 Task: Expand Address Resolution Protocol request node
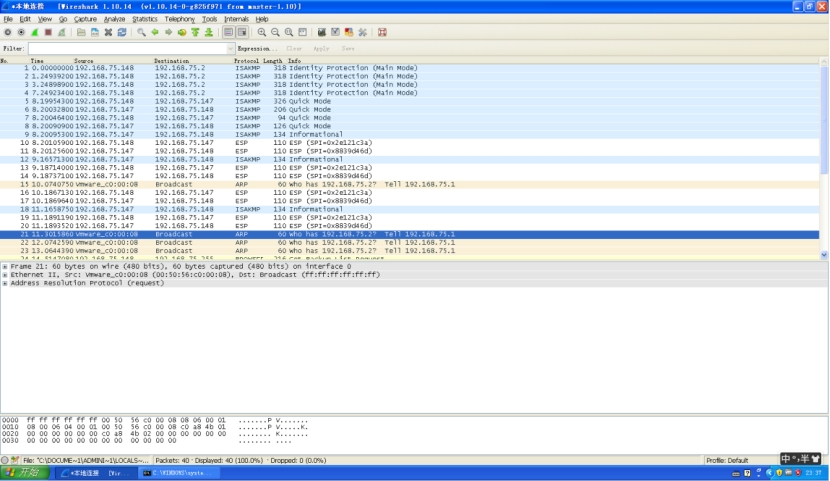pos(5,282)
